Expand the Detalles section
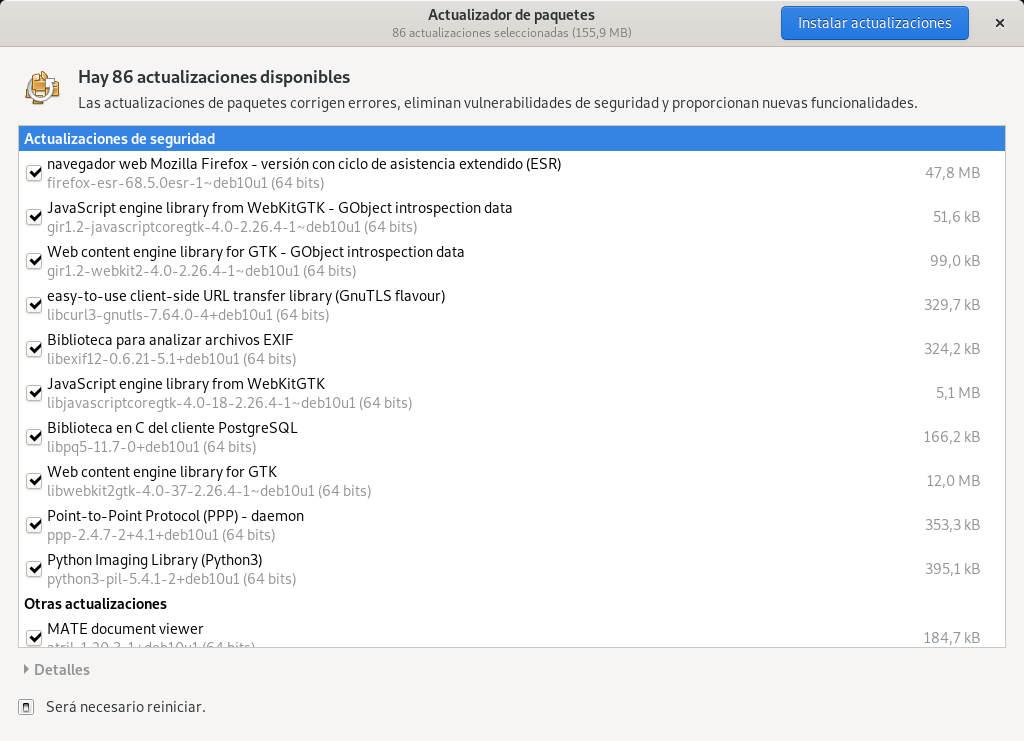This screenshot has width=1024, height=741. (x=55, y=669)
